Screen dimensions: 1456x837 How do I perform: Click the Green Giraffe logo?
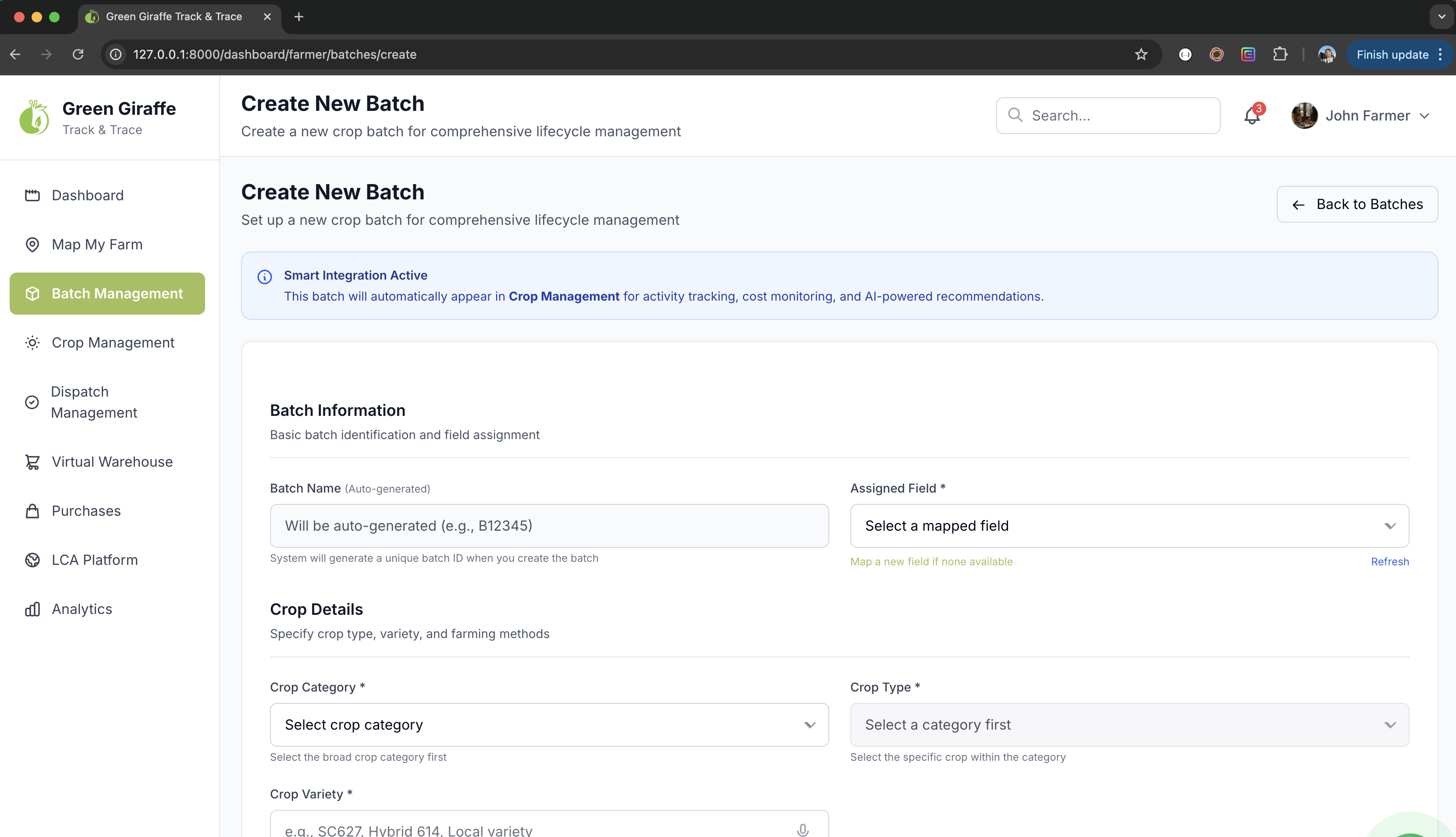coord(34,117)
